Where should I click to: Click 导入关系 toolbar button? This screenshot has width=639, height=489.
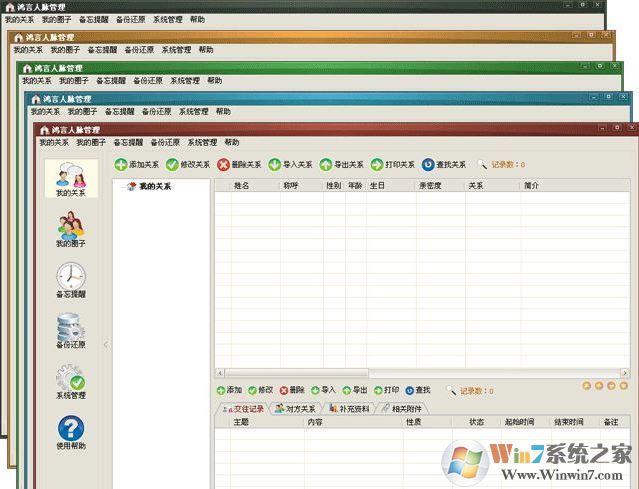coord(291,165)
